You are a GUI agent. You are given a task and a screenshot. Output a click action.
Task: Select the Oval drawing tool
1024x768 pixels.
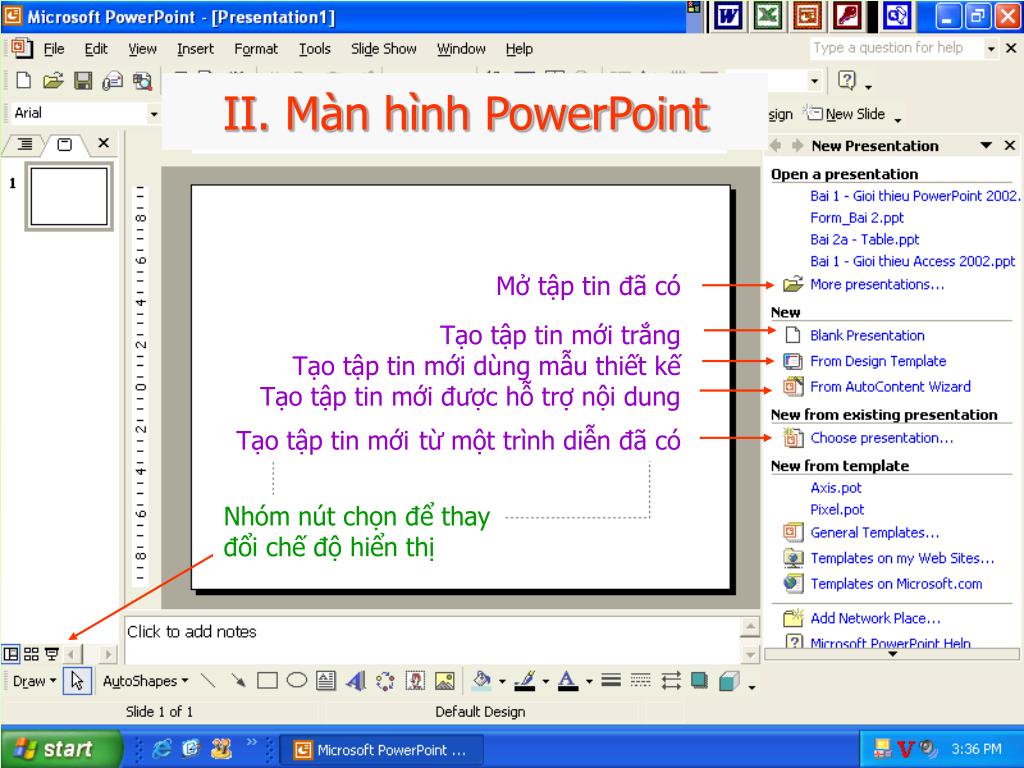click(296, 681)
